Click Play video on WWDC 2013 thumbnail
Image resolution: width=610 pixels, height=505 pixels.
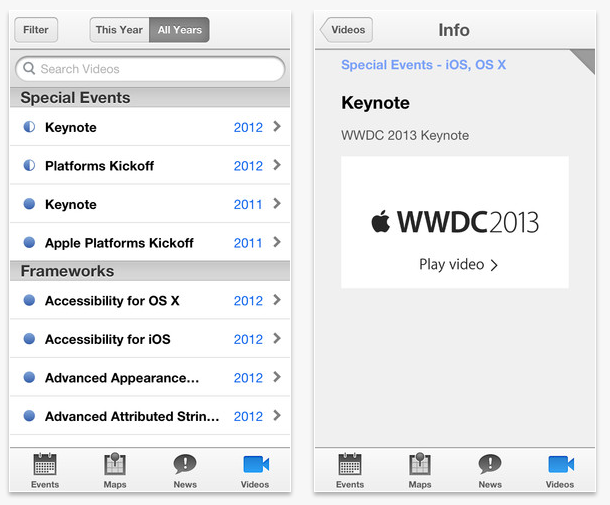[x=458, y=265]
